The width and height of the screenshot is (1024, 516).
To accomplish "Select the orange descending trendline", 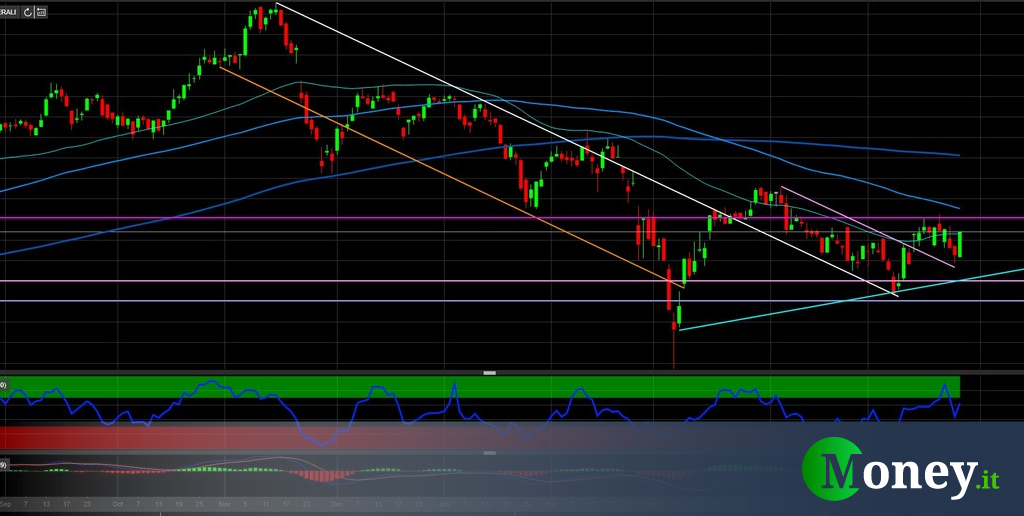I will tap(450, 178).
